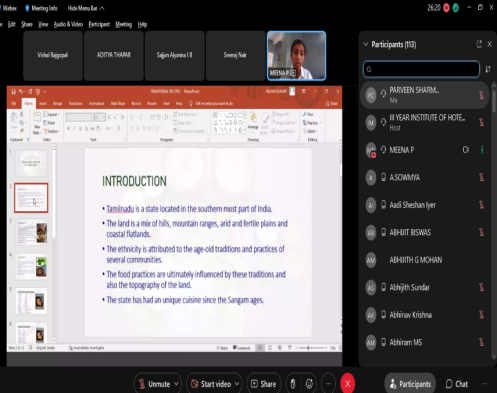Click A.SOWMYA avatar circle
The width and height of the screenshot is (497, 393).
(x=371, y=178)
